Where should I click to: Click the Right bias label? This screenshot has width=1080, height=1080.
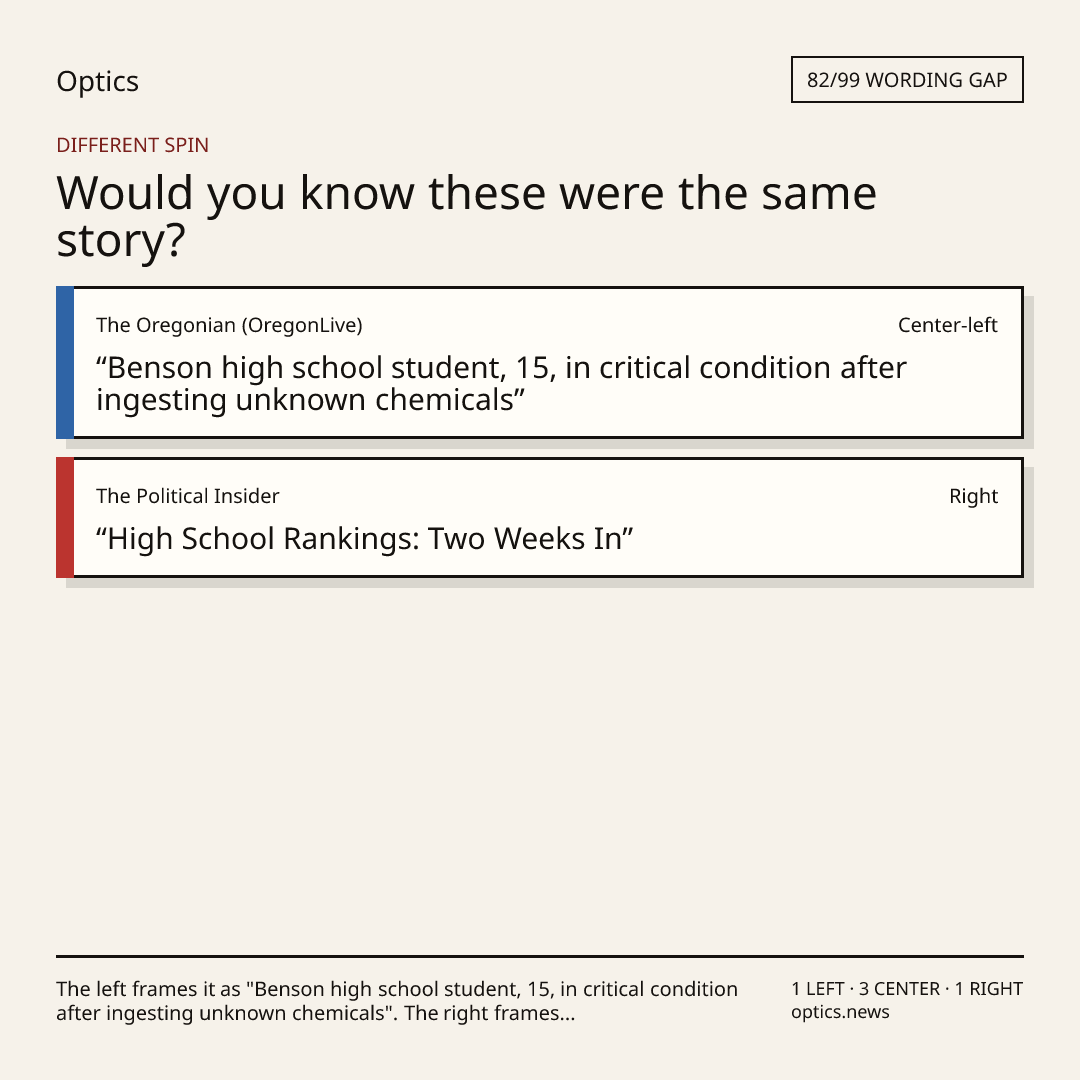[x=973, y=496]
